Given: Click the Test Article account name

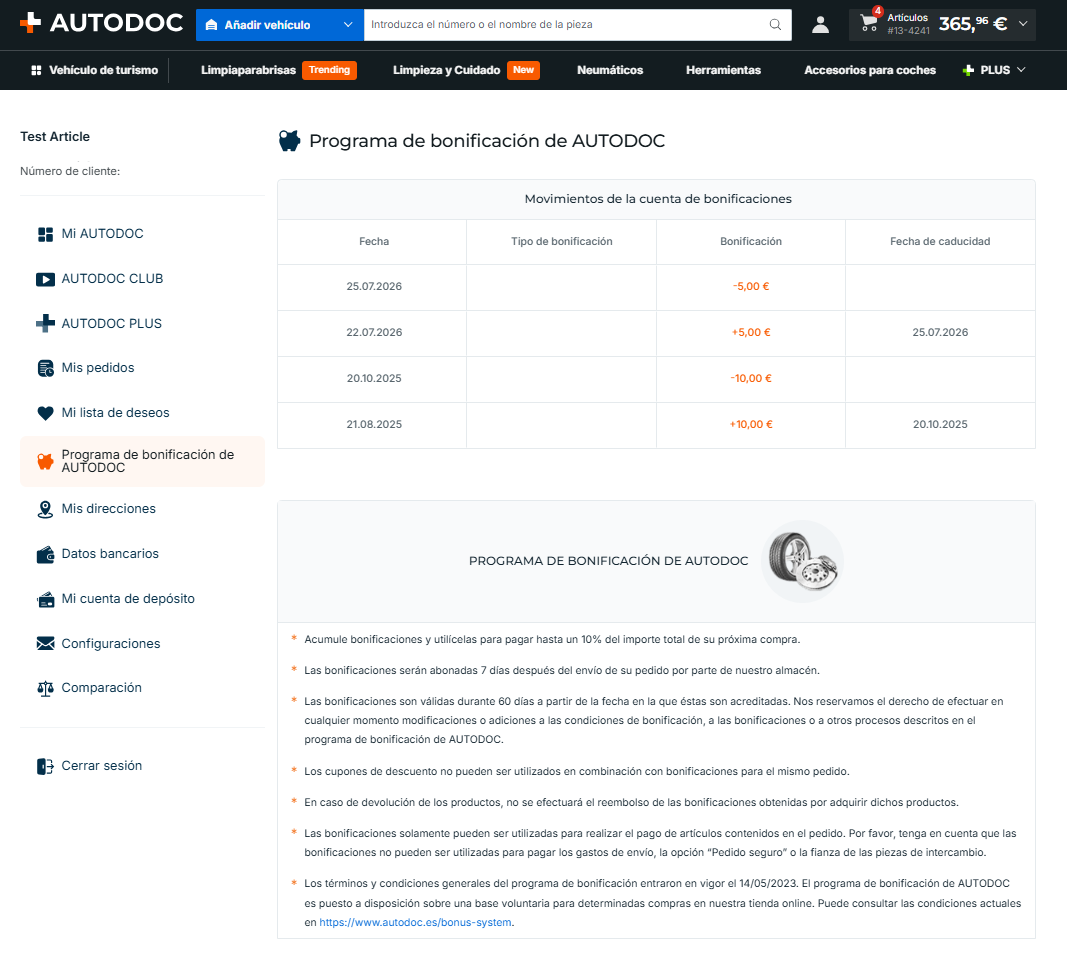Looking at the screenshot, I should coord(55,137).
